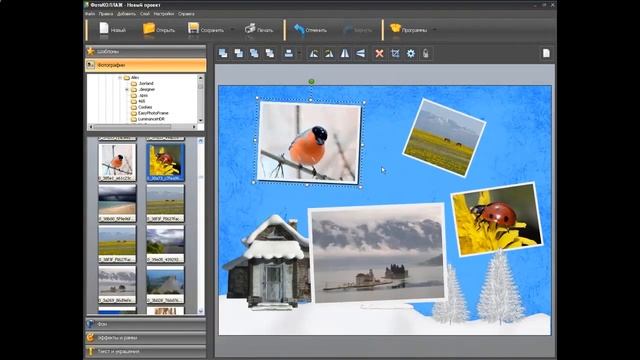Screen dimensions: 640x360
Task: Select the Cookies folder
Action: pyautogui.click(x=145, y=107)
